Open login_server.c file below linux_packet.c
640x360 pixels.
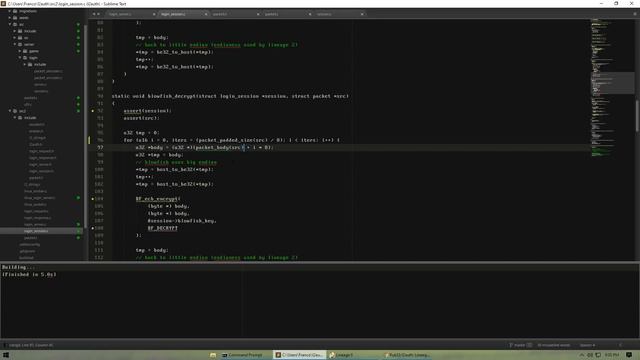point(35,224)
